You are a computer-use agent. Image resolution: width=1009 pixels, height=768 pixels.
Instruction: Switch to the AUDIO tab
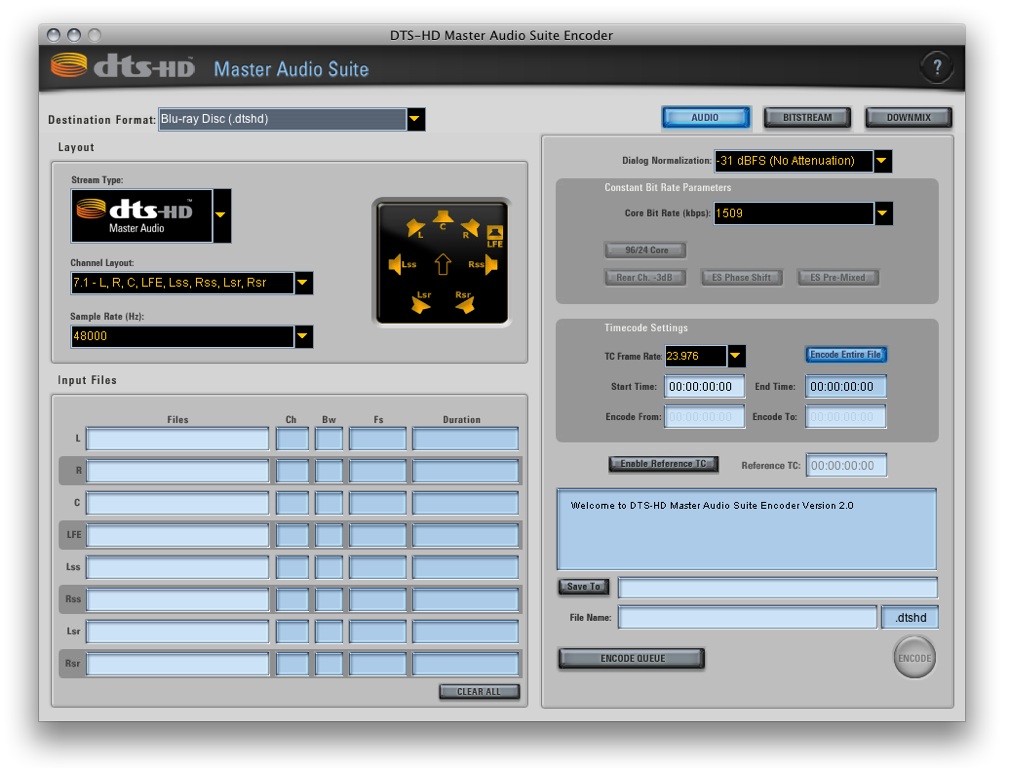[x=705, y=117]
